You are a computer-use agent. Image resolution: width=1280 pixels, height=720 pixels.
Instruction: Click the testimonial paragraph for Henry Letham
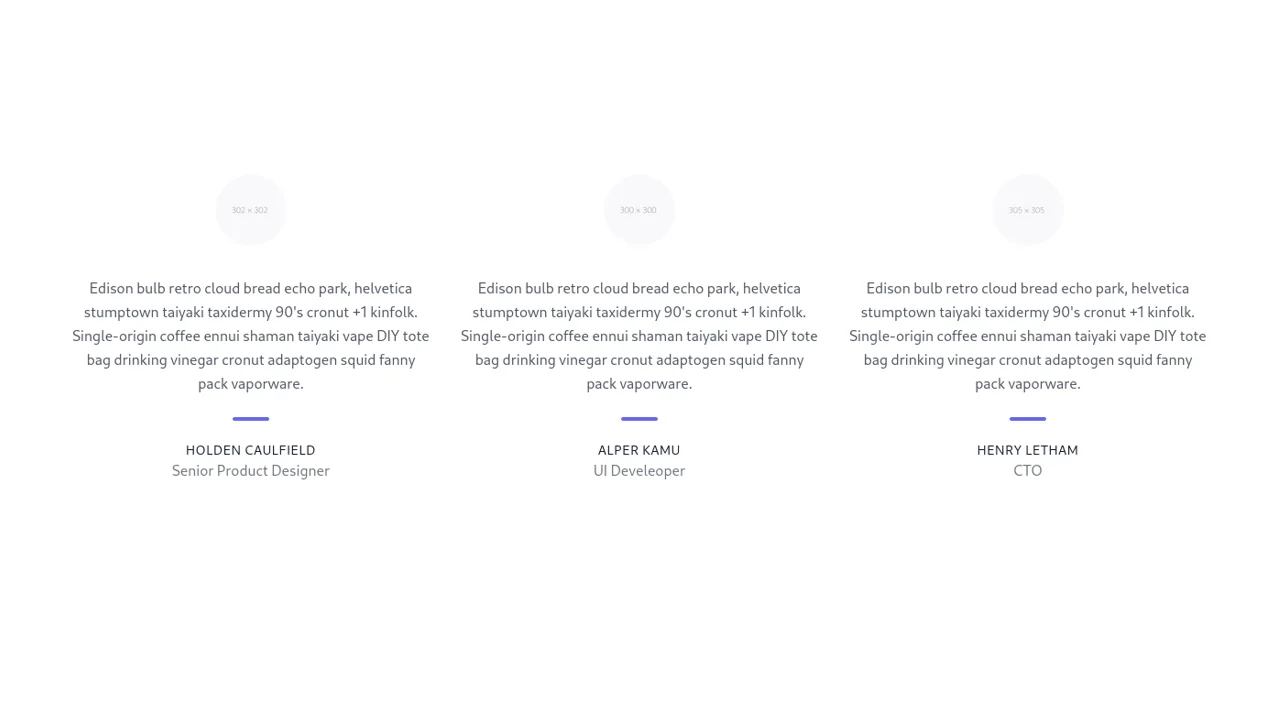click(1027, 336)
